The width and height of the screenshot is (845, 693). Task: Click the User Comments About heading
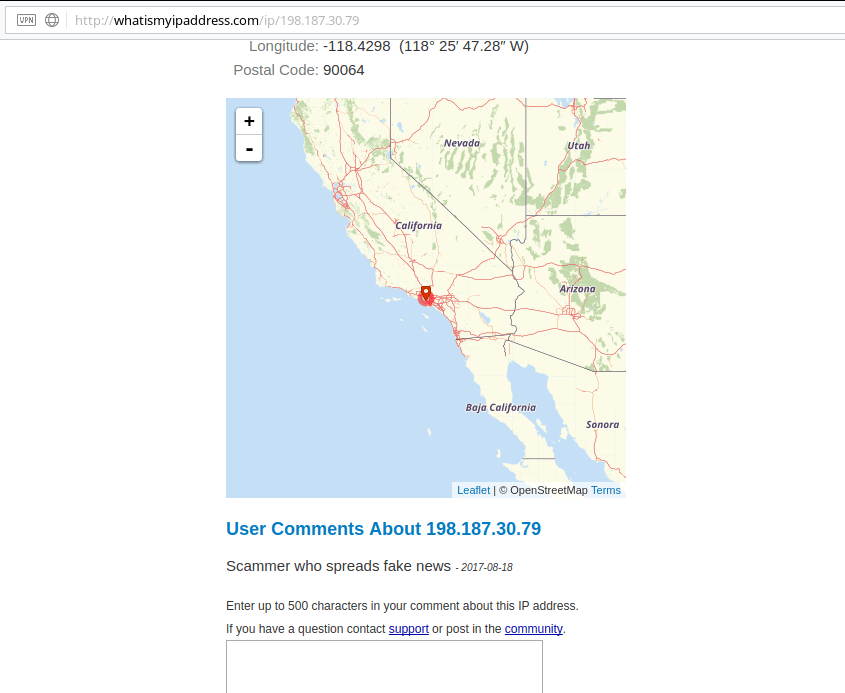(383, 529)
